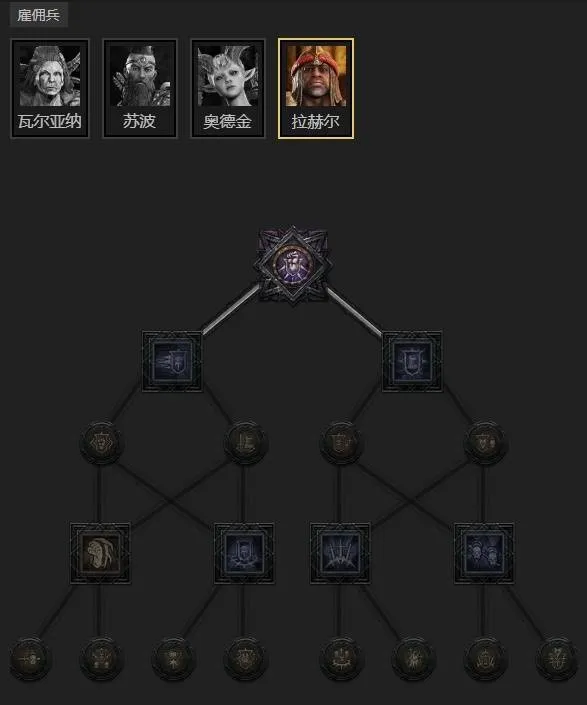Click the purple diamond root skill node
The image size is (587, 705).
293,265
